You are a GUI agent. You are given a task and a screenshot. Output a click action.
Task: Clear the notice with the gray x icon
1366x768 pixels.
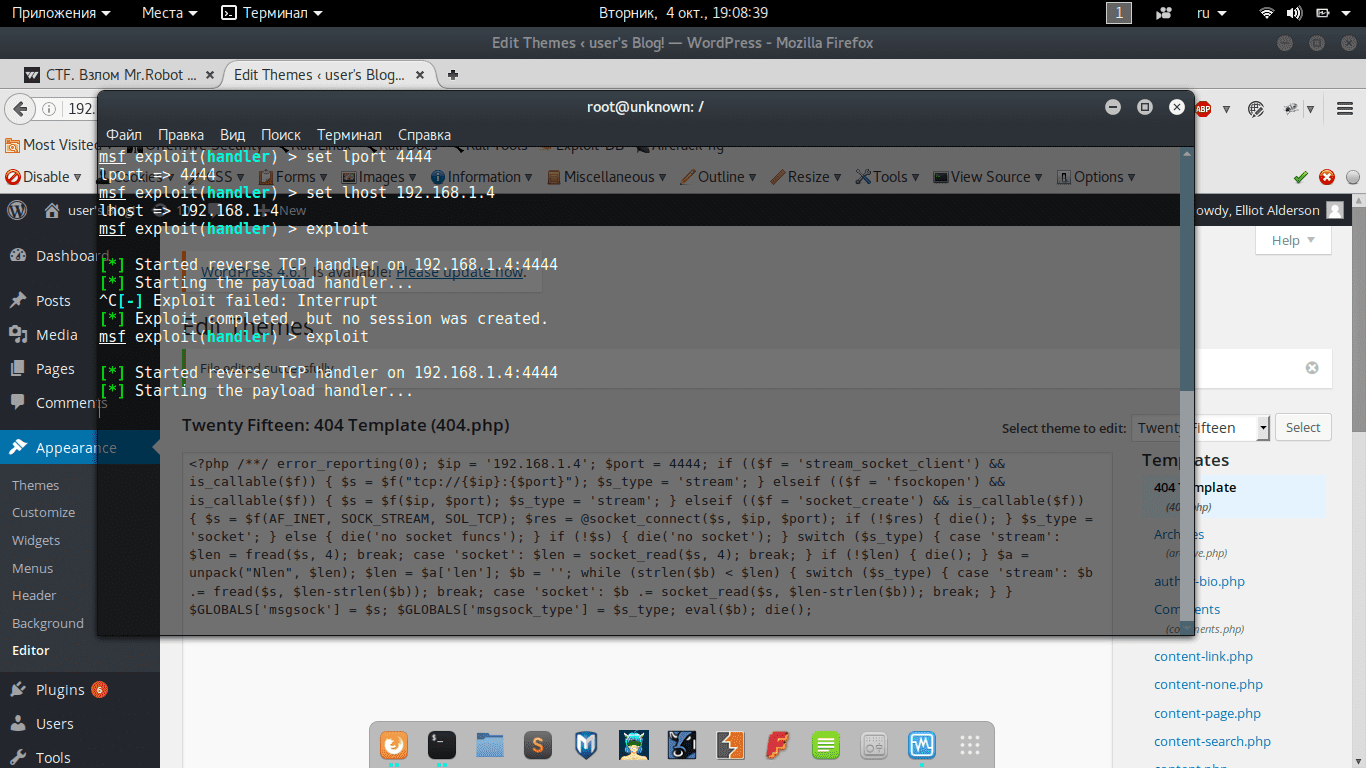pos(1312,368)
